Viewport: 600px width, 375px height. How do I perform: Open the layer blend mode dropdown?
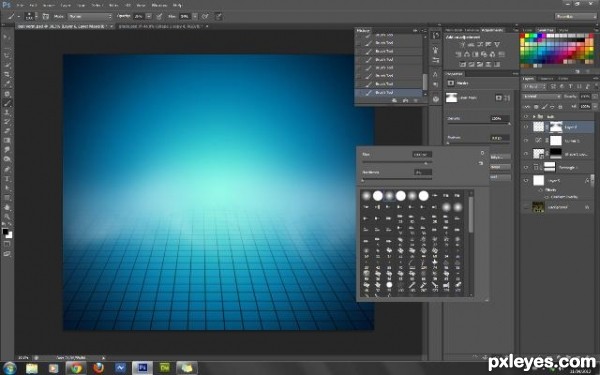[542, 96]
